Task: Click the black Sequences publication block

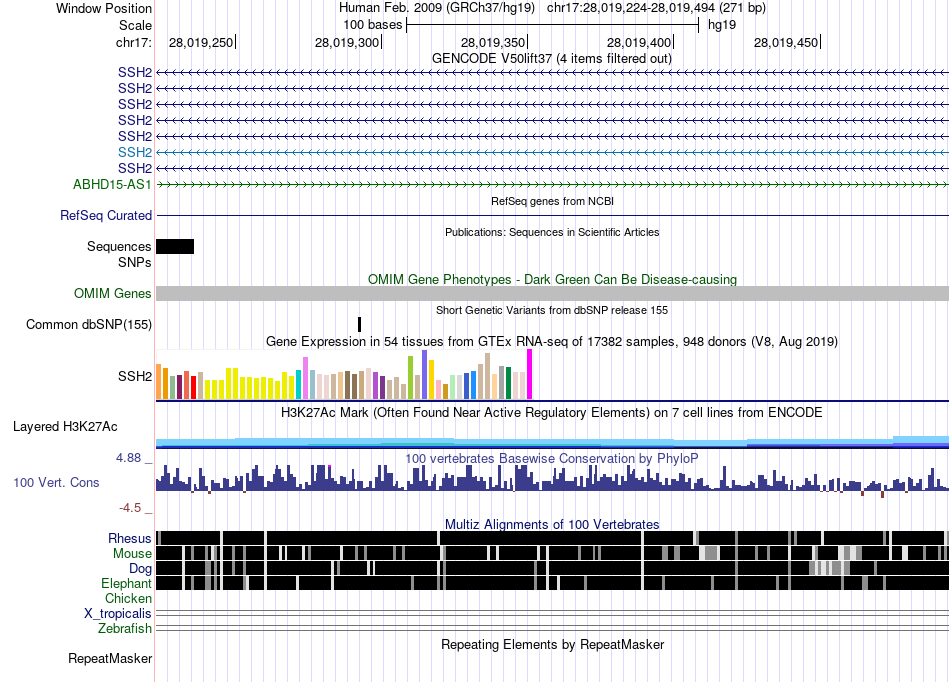Action: click(x=175, y=246)
